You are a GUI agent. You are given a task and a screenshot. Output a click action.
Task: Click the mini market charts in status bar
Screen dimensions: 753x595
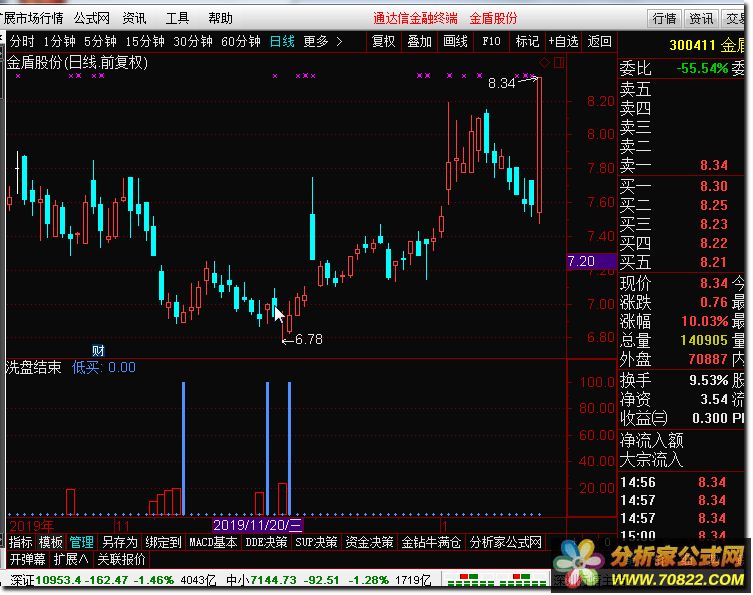tap(496, 580)
